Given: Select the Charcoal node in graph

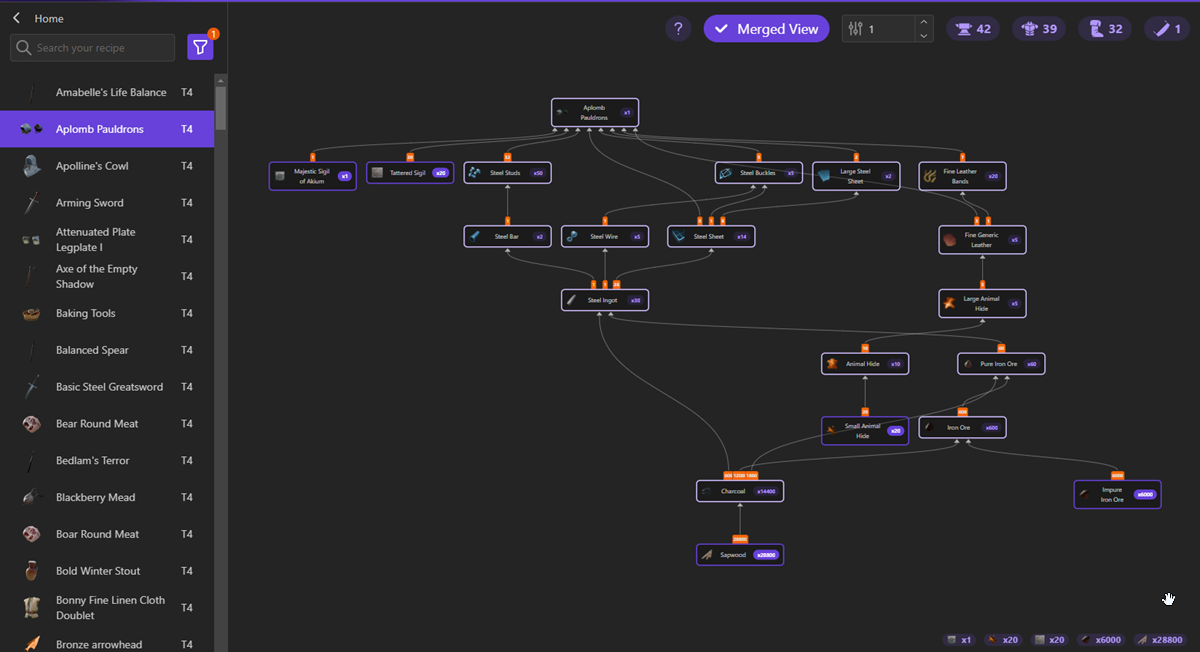Looking at the screenshot, I should click(x=739, y=491).
